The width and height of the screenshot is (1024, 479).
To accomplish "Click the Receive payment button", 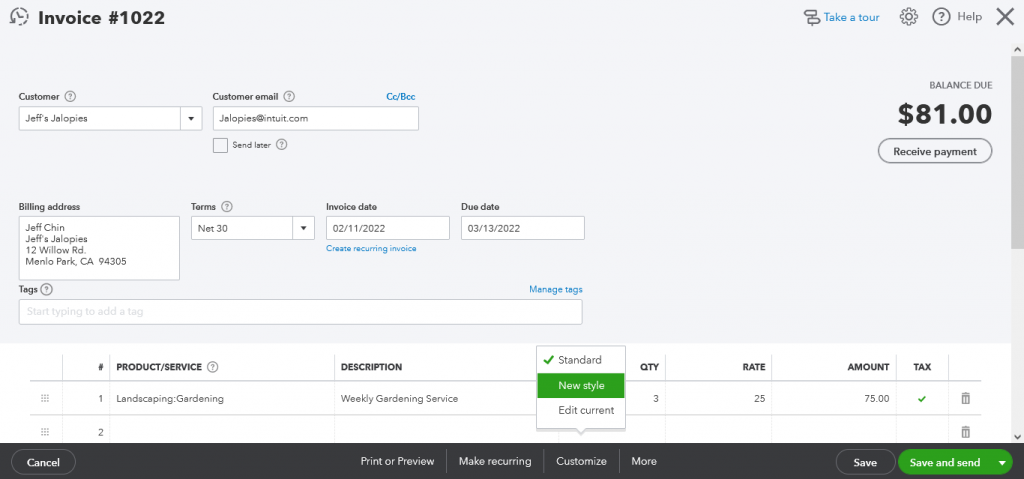I will tap(935, 152).
